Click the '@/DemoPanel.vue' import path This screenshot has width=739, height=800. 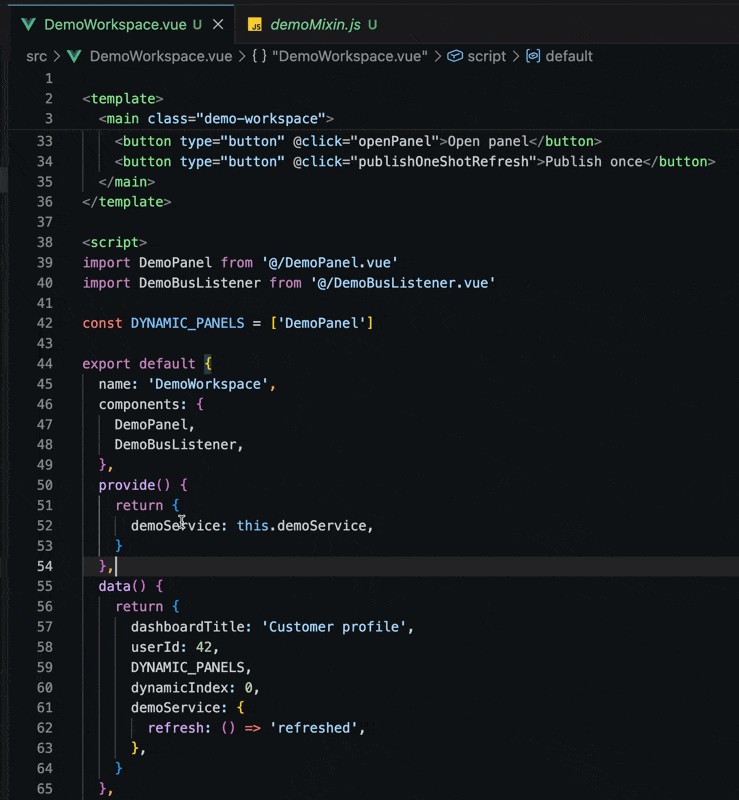pyautogui.click(x=330, y=263)
